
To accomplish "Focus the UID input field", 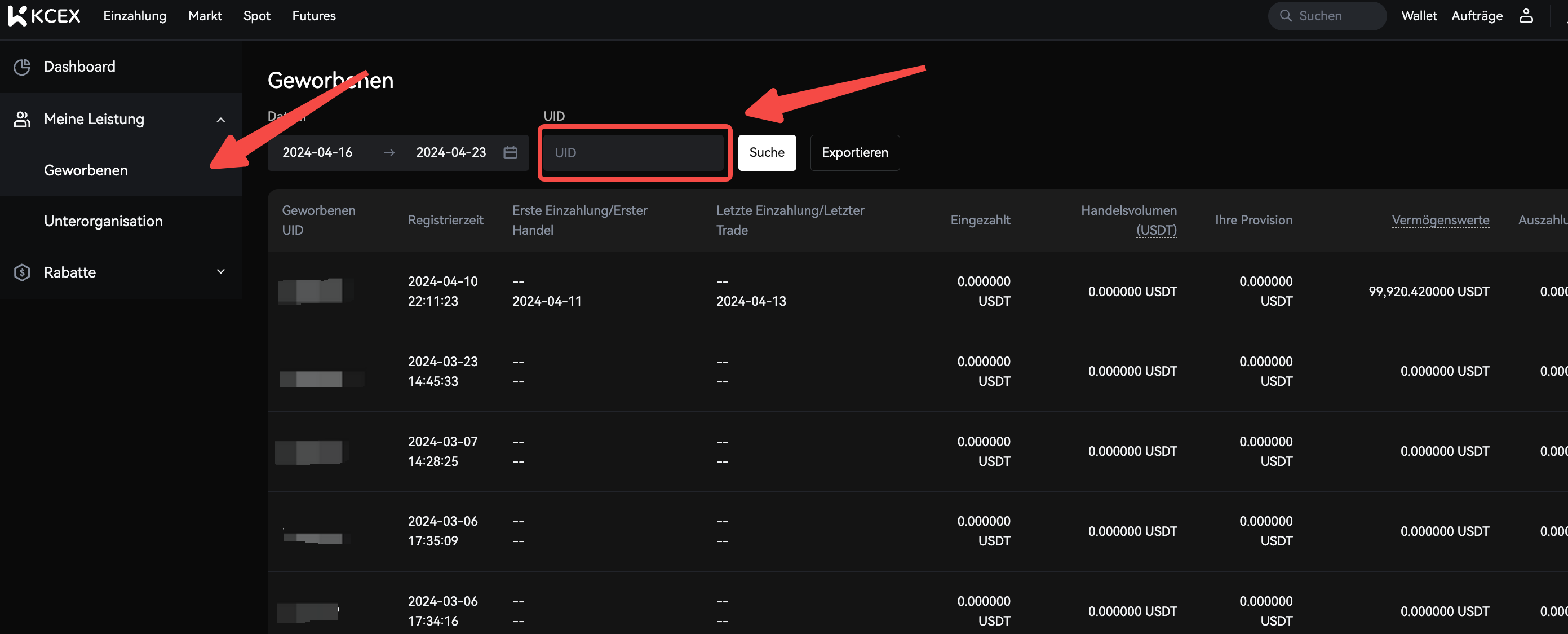I will coord(633,153).
